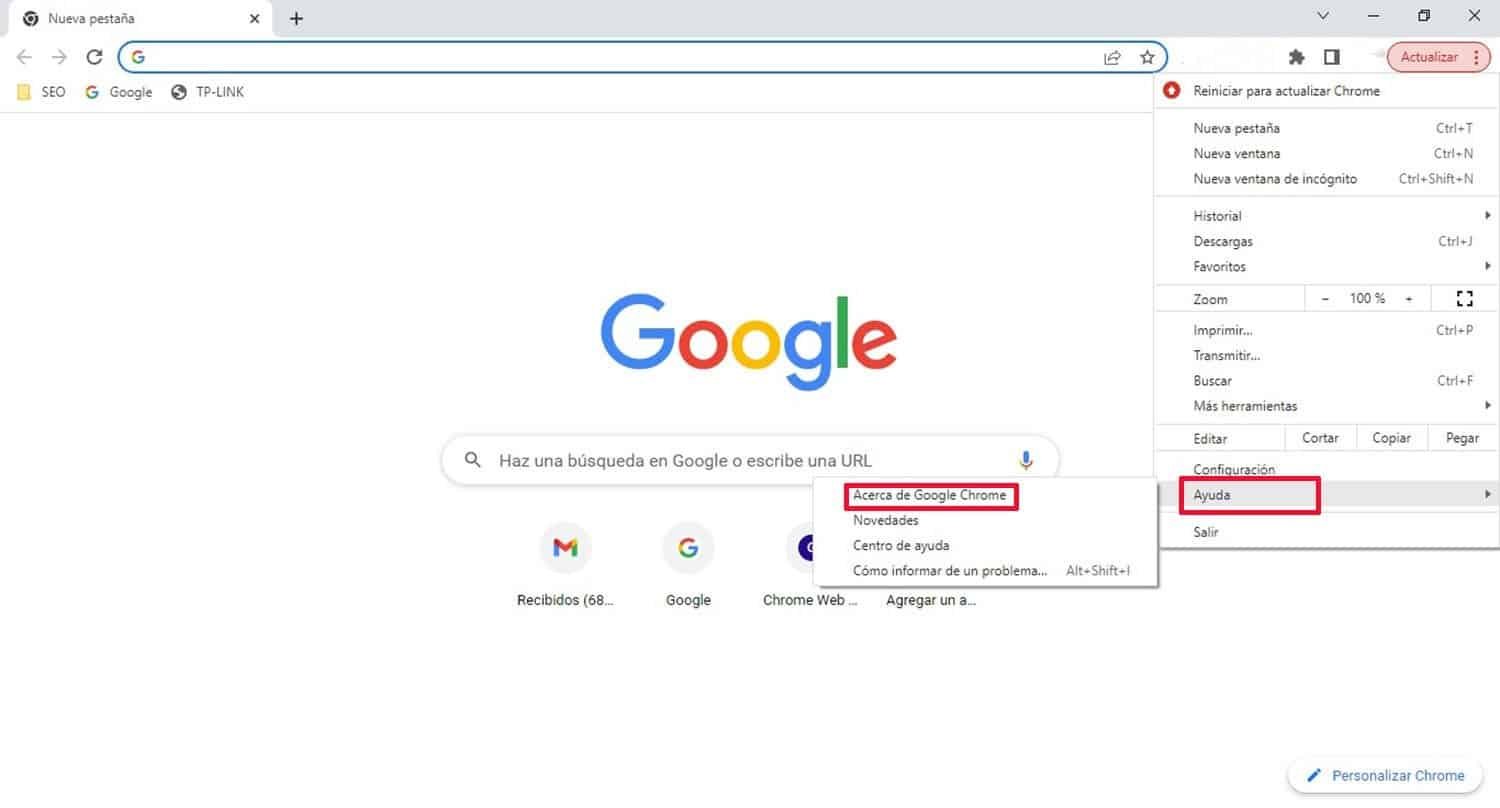Click the share icon in address bar
Screen dimensions: 1500x808
(1112, 57)
